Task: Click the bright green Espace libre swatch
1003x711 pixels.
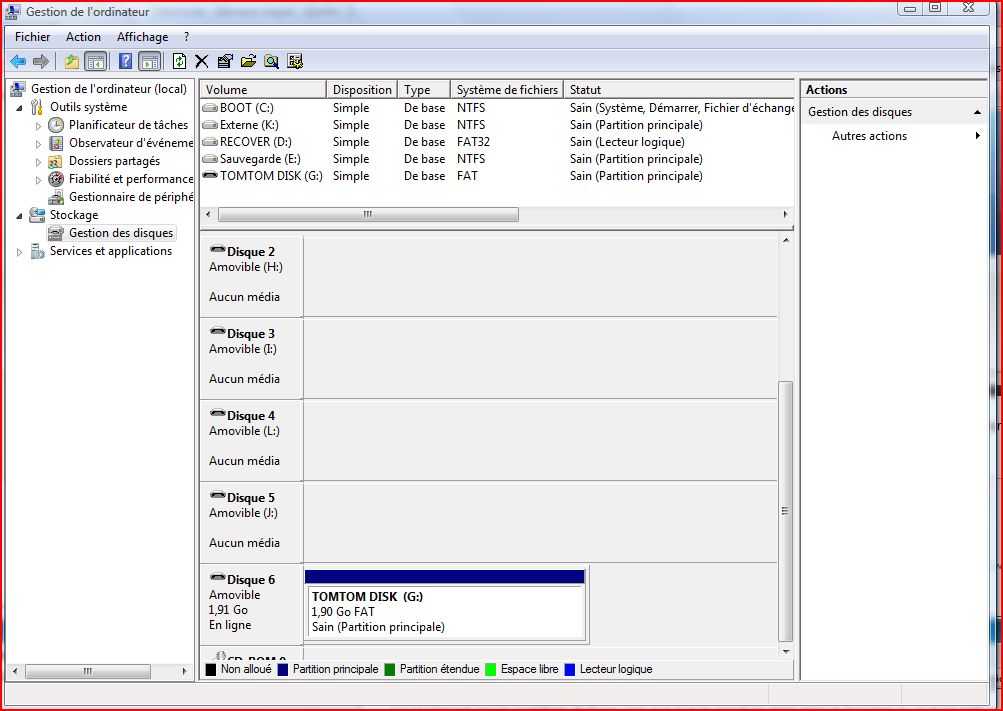Action: click(x=491, y=669)
